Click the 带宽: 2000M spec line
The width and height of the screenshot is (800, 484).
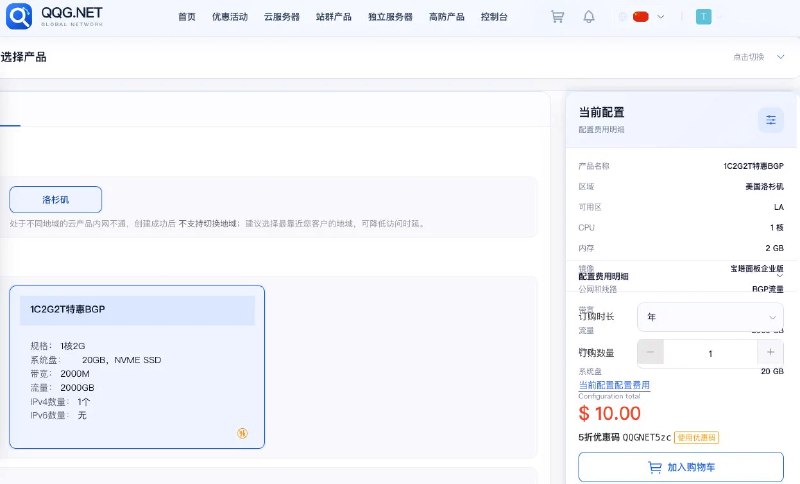point(60,373)
